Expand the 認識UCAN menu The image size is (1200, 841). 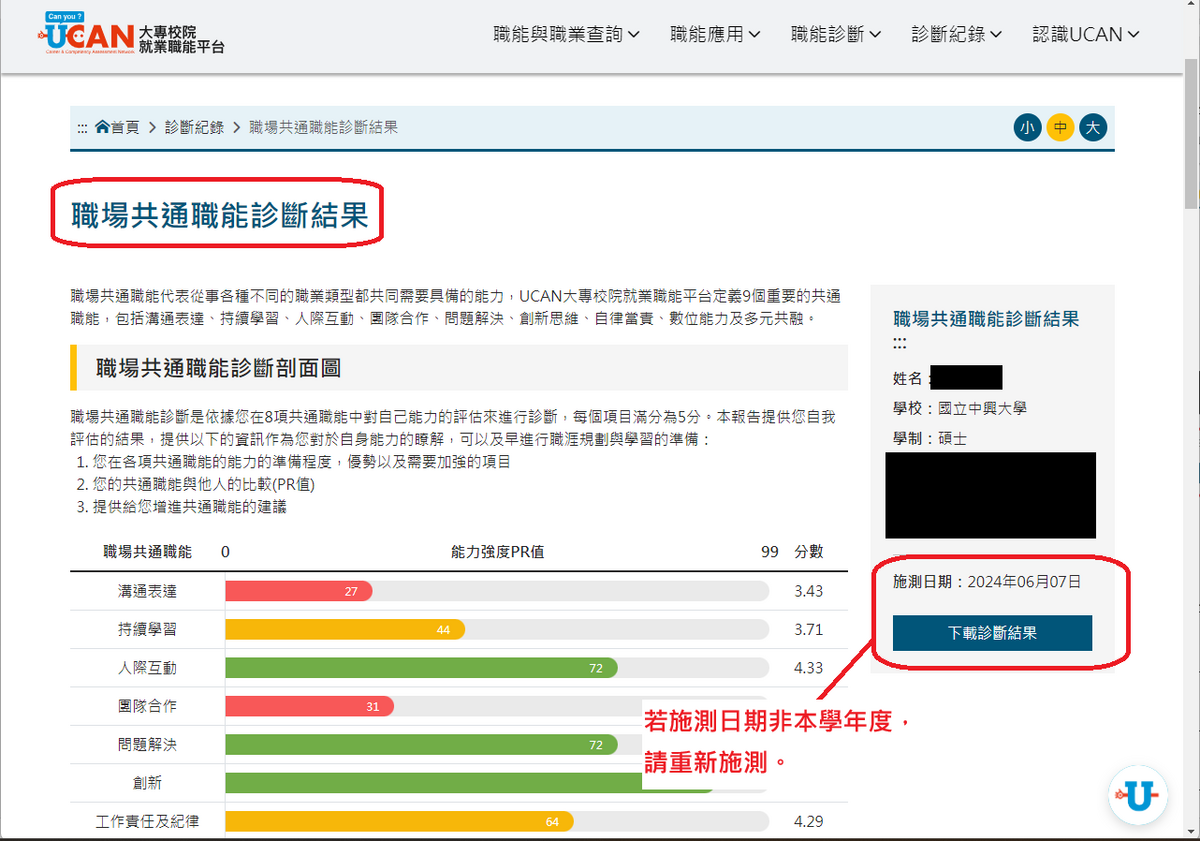1086,34
